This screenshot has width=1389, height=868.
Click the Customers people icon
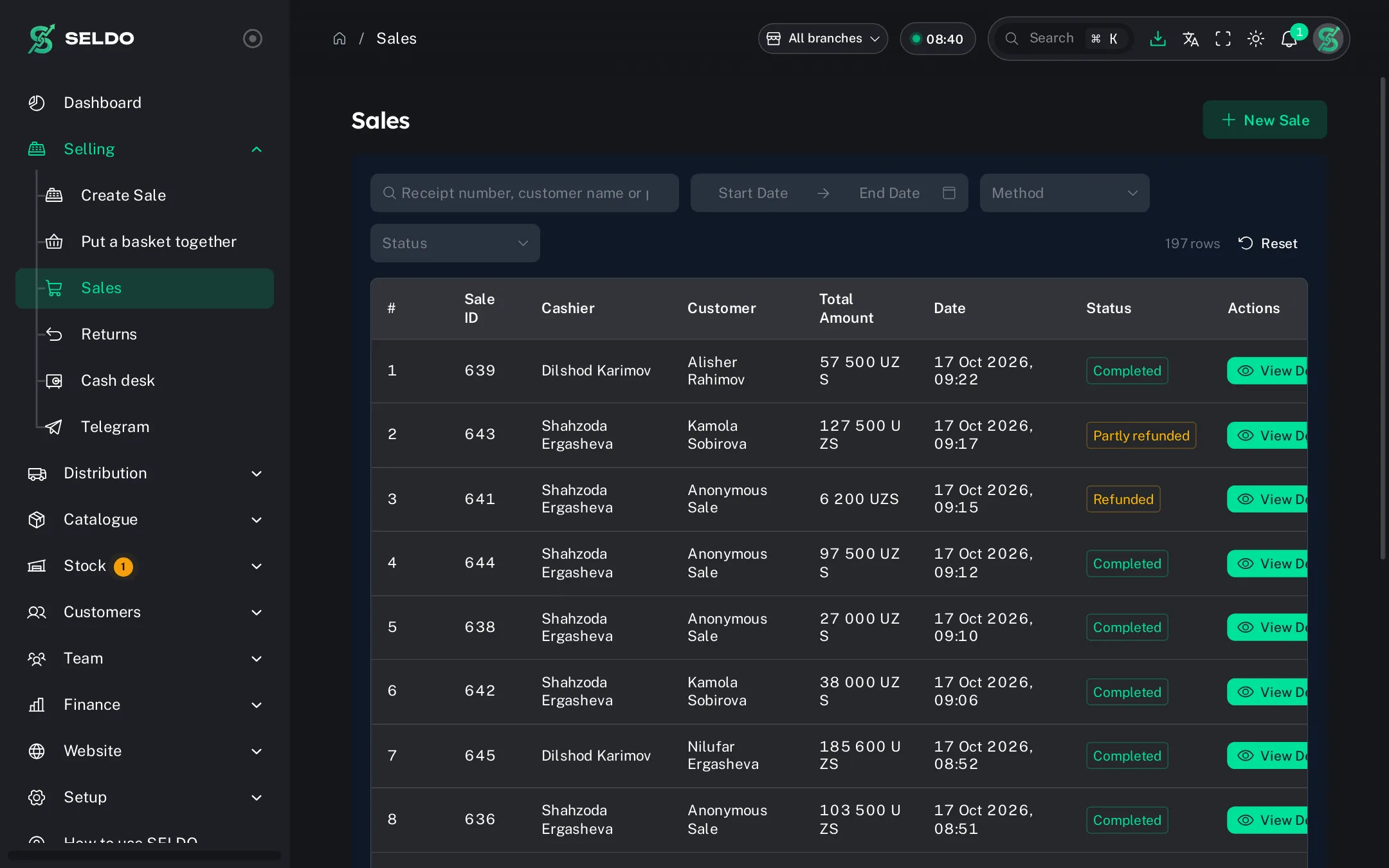37,612
